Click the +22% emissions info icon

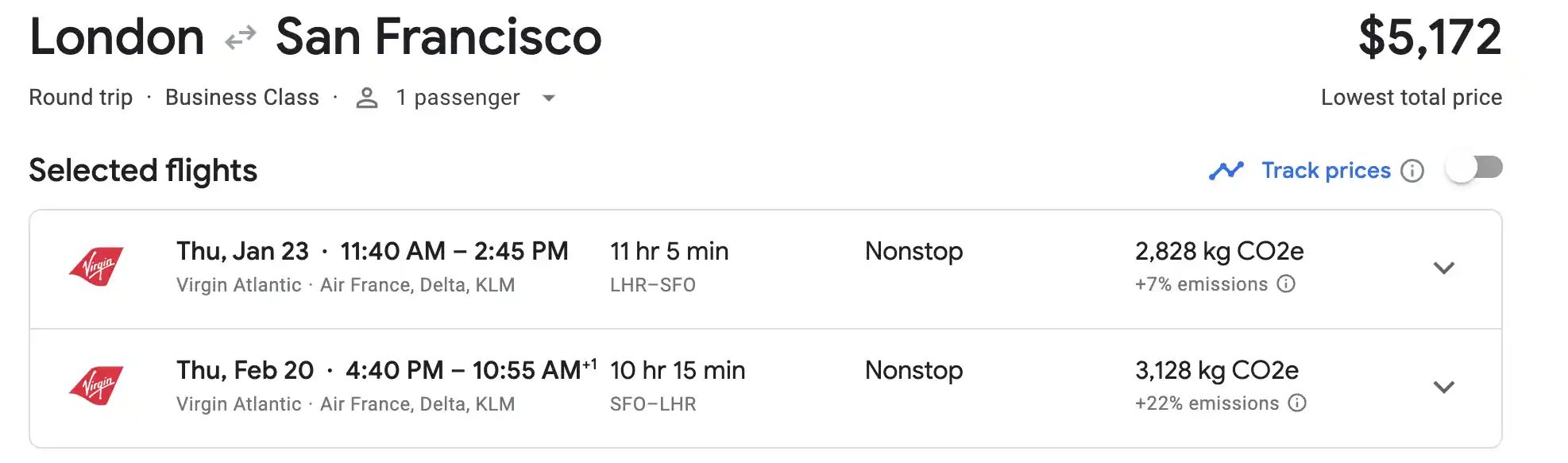tap(1297, 403)
